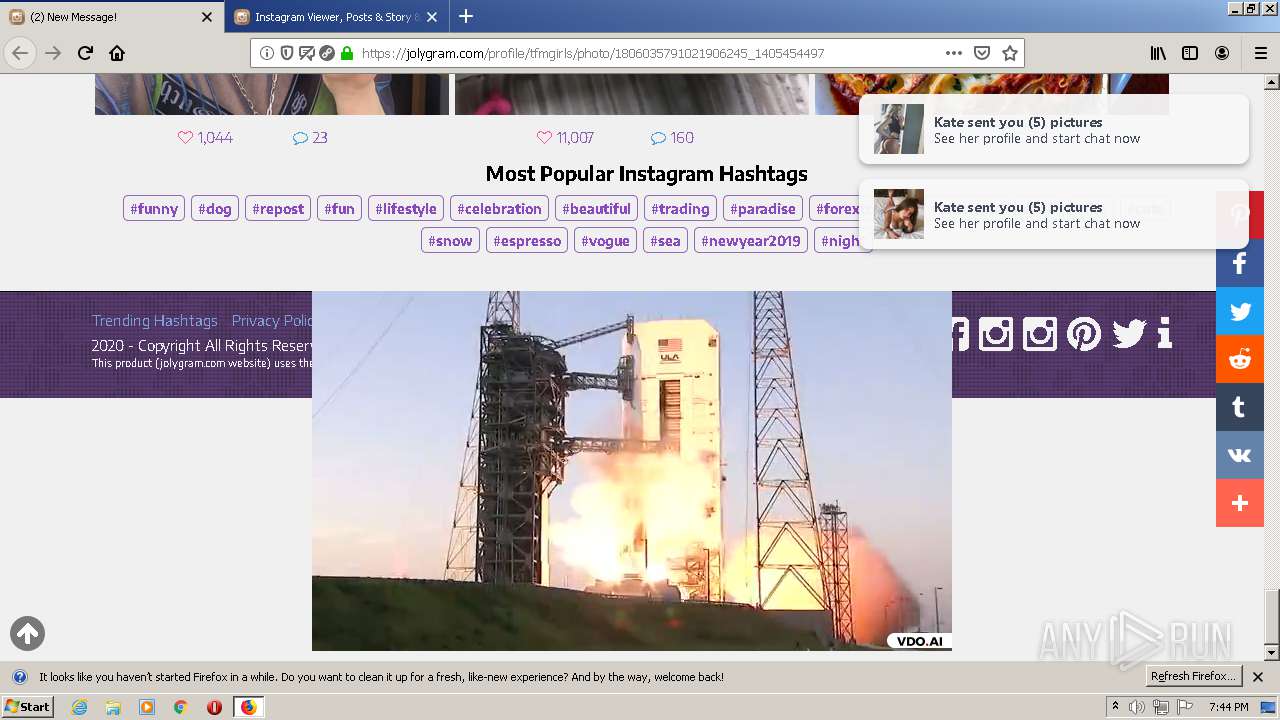Open the #snow hashtag

tap(450, 241)
